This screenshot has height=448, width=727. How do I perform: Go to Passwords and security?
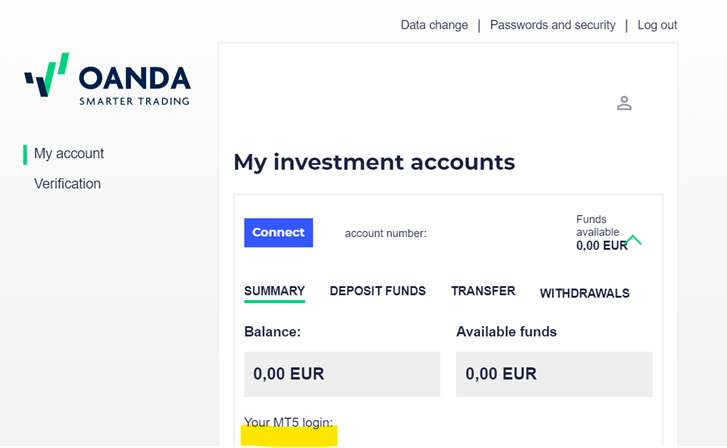point(552,25)
